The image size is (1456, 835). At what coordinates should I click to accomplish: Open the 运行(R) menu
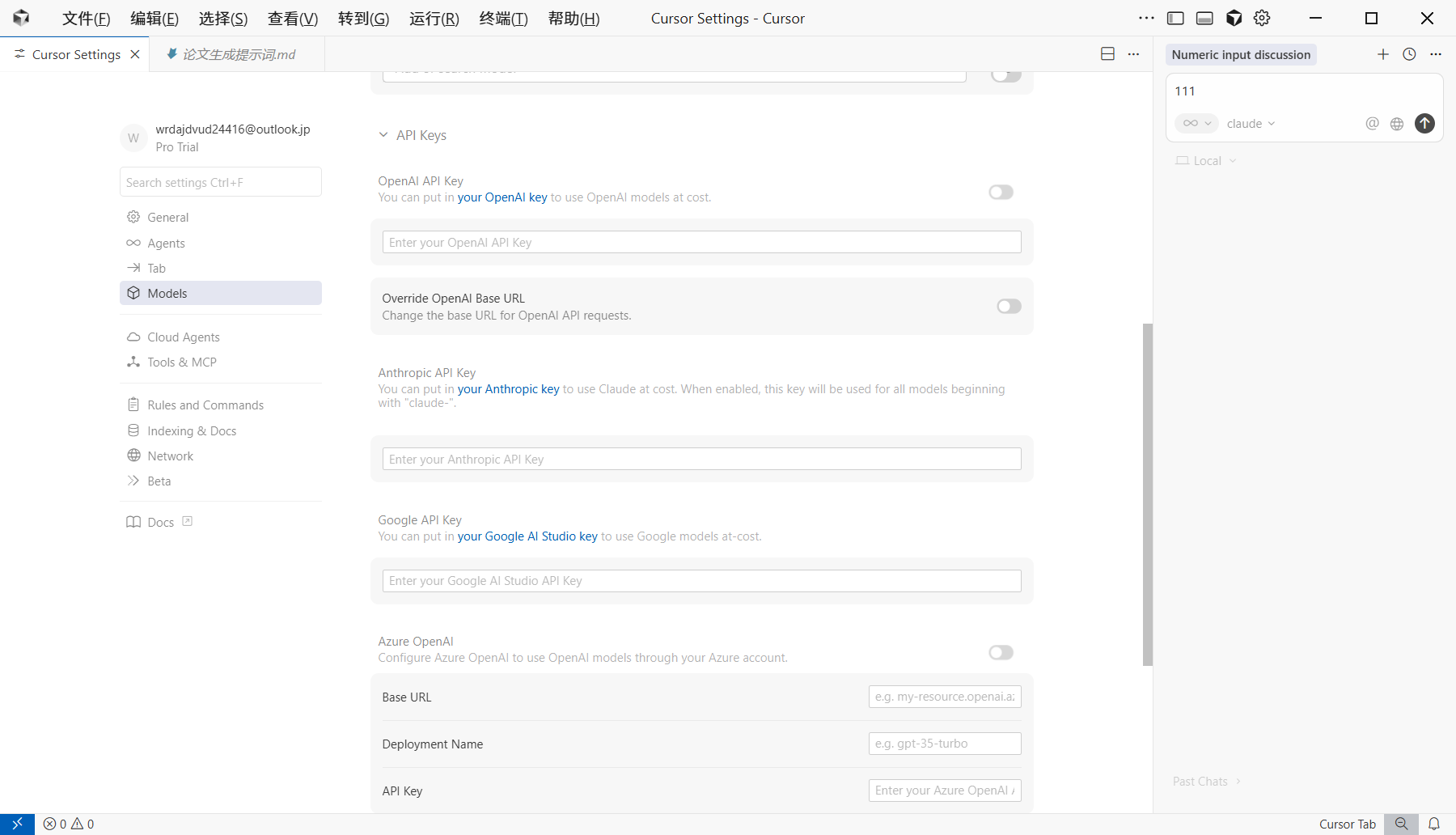434,18
